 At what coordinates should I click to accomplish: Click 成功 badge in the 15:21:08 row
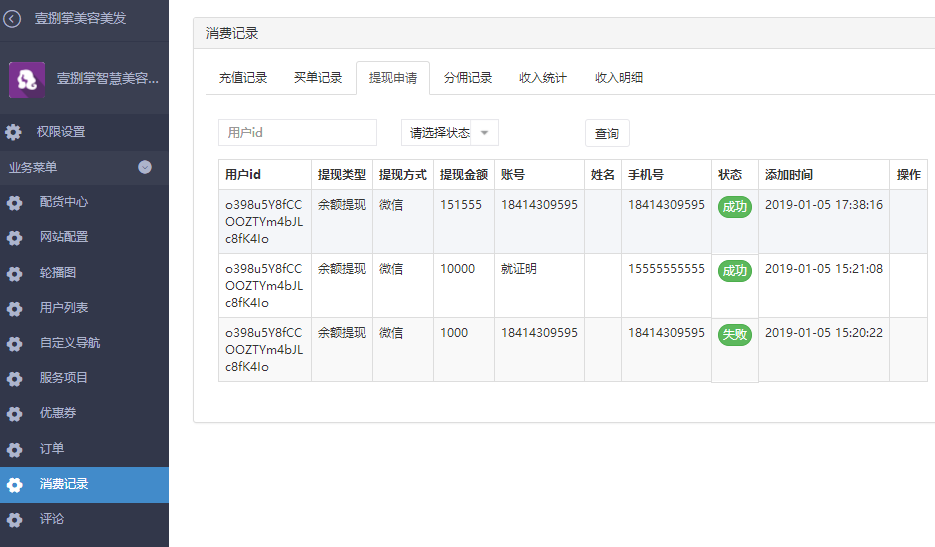[735, 271]
